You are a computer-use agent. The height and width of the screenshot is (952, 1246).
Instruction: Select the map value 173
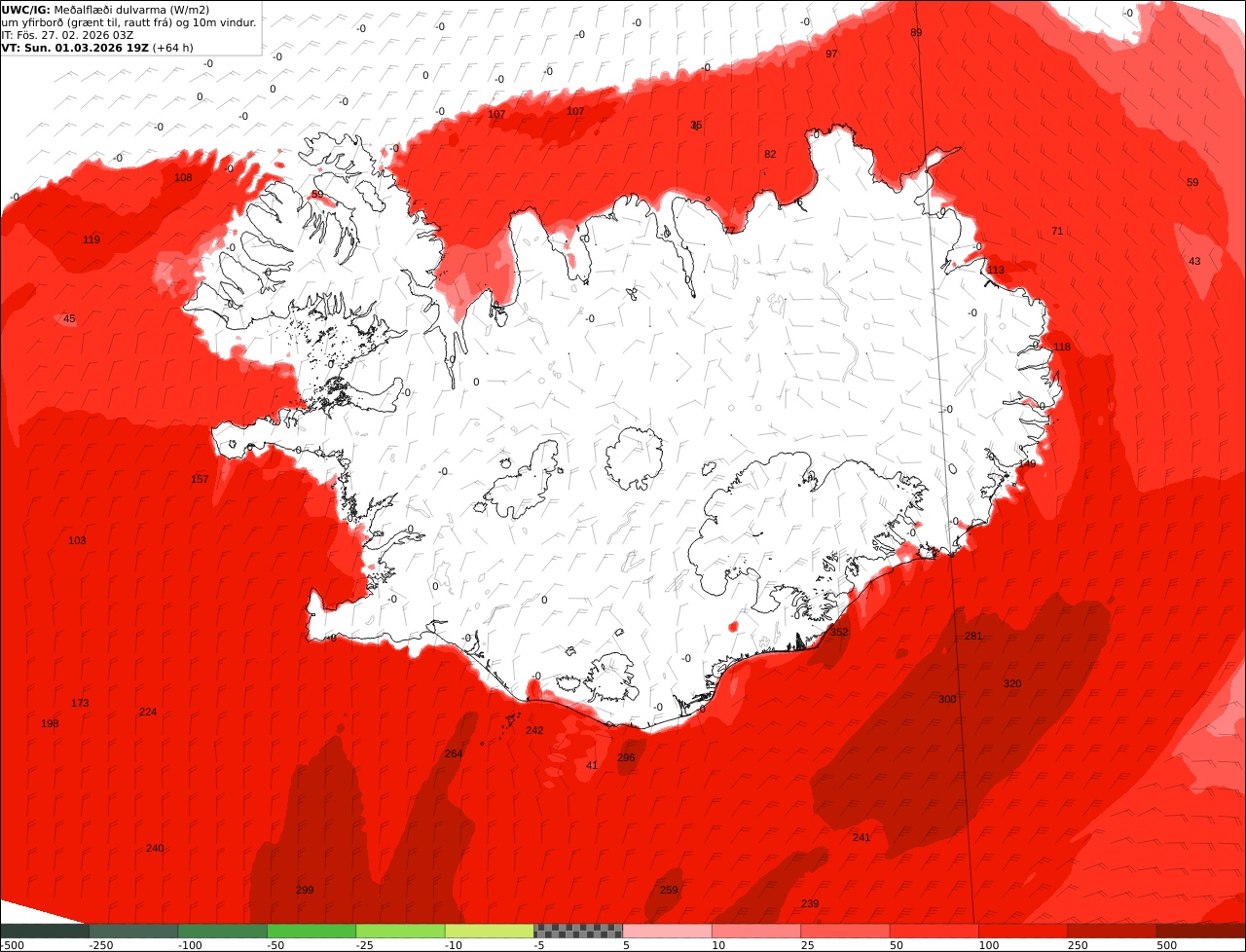pyautogui.click(x=80, y=703)
